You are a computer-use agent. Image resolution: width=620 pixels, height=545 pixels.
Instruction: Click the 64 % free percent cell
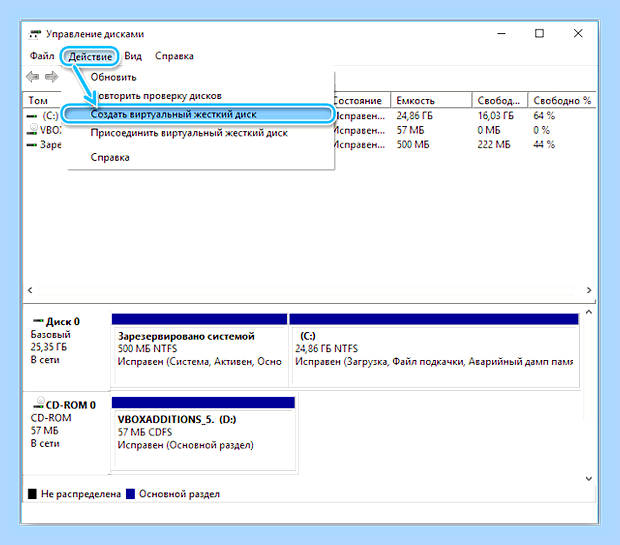[544, 115]
